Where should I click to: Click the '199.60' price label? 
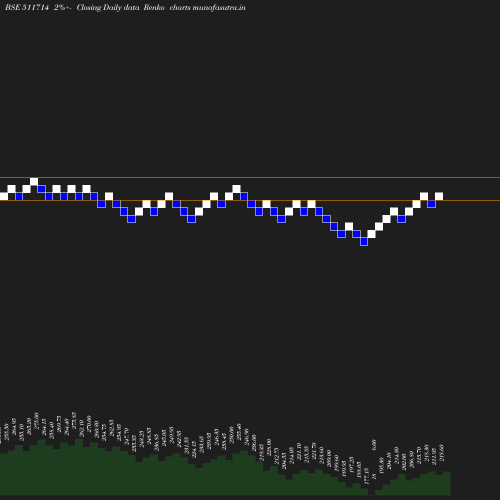coord(337,463)
